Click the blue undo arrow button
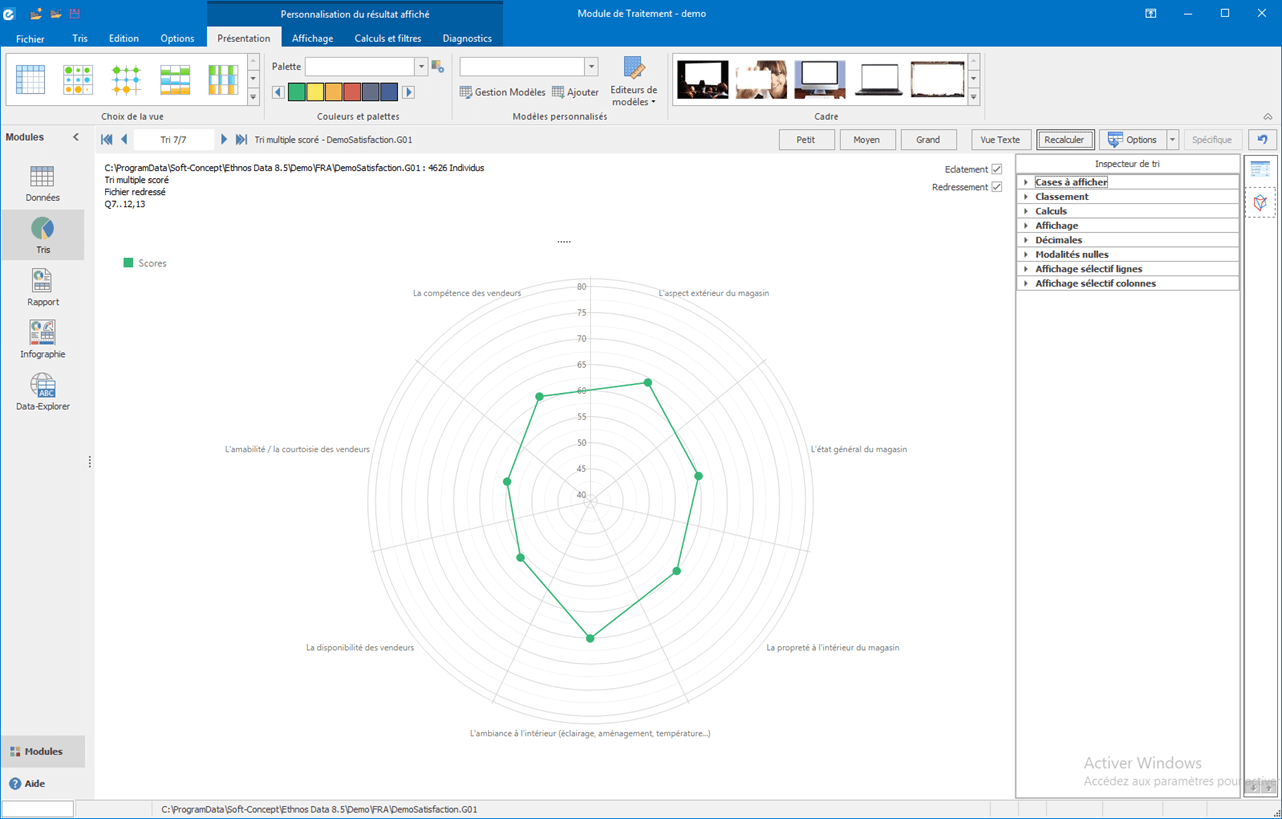The width and height of the screenshot is (1282, 819). (1262, 140)
